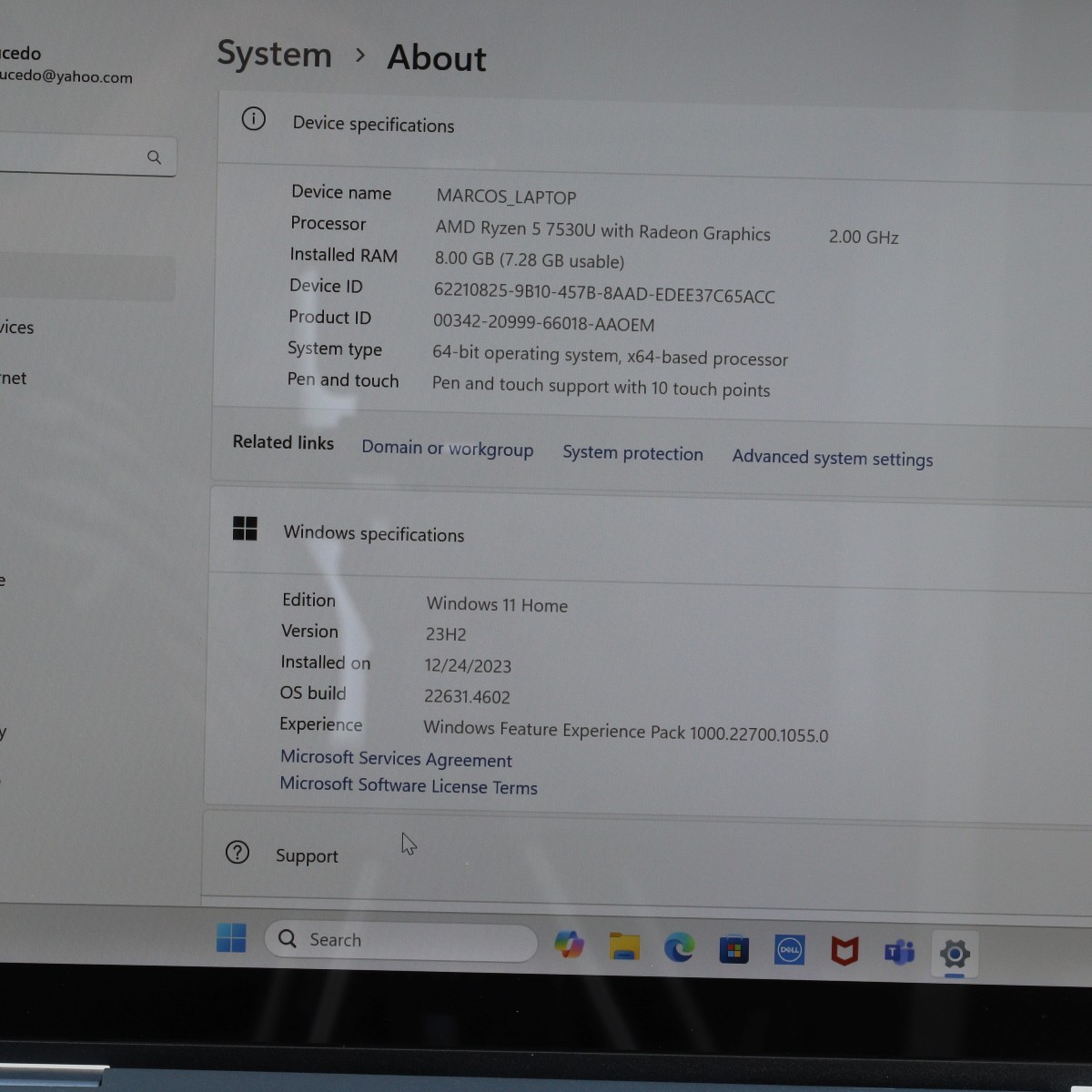Click the taskbar Search box
The width and height of the screenshot is (1092, 1092).
click(400, 941)
